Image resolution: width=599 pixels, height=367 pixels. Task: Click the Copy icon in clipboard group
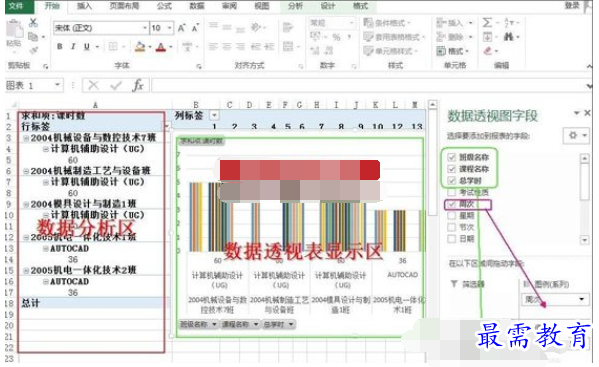pos(33,37)
